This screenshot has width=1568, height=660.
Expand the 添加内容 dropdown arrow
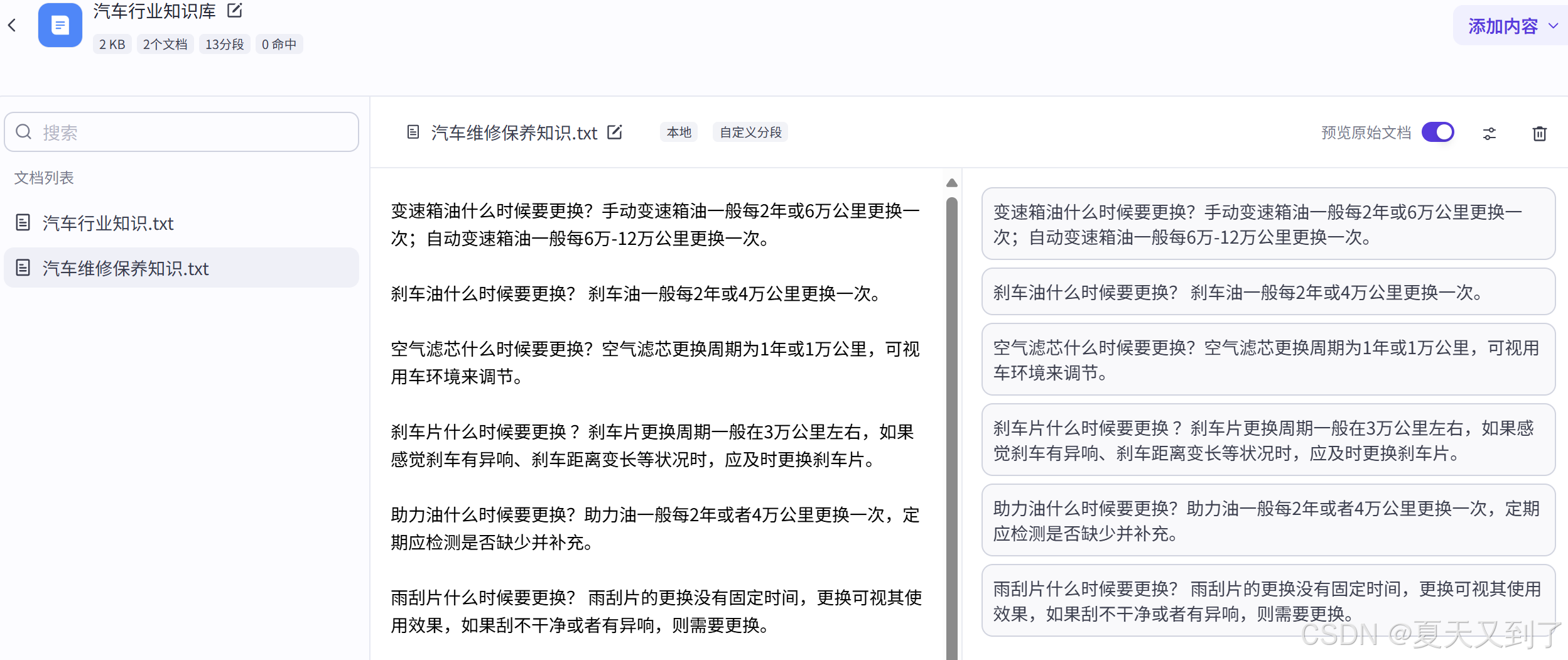[1554, 26]
